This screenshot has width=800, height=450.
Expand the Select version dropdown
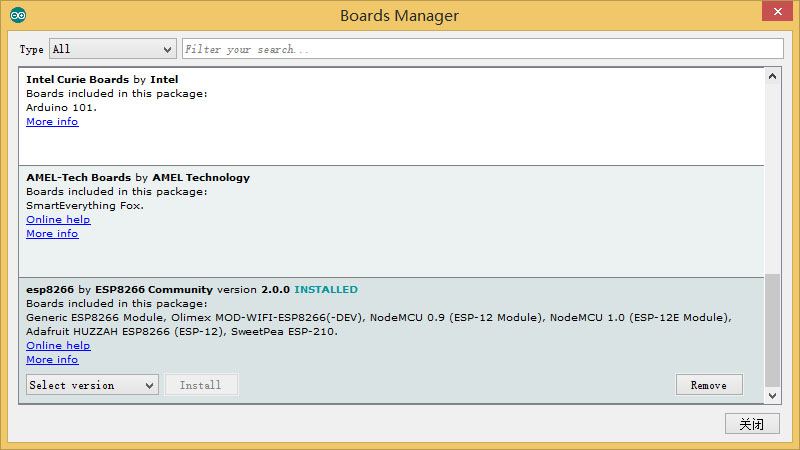[x=92, y=385]
